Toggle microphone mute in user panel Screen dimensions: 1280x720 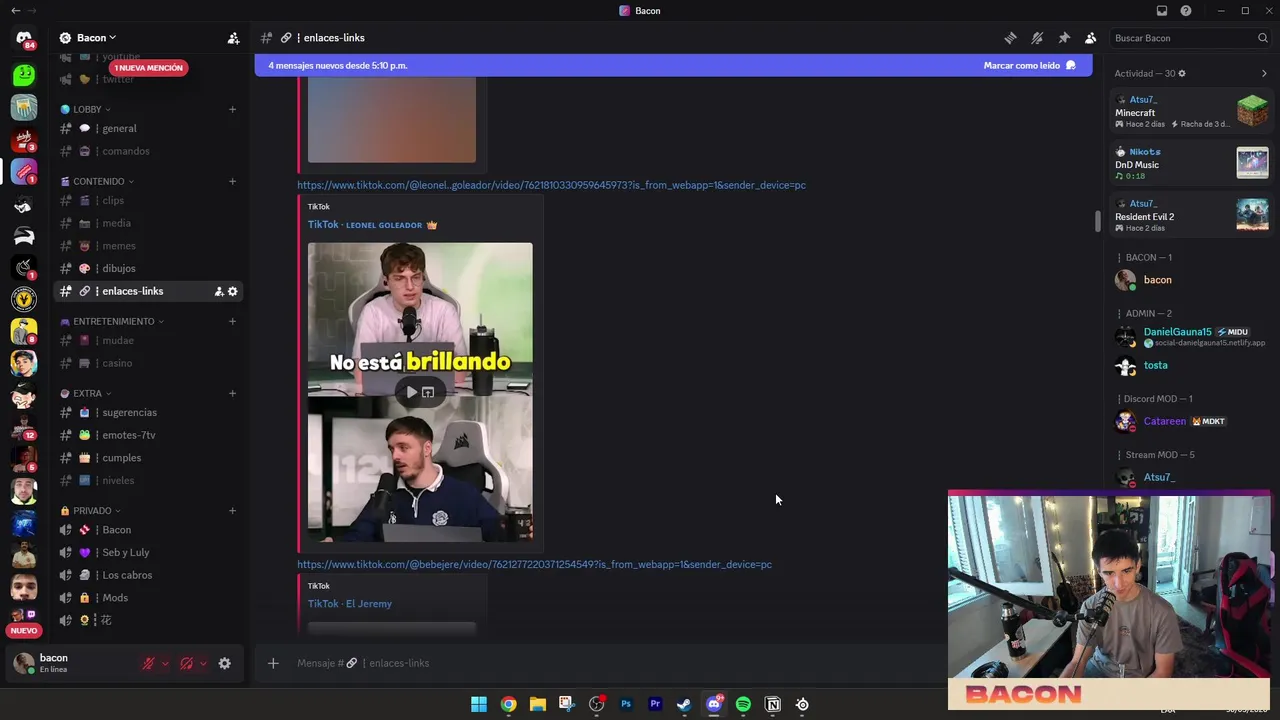pyautogui.click(x=148, y=663)
